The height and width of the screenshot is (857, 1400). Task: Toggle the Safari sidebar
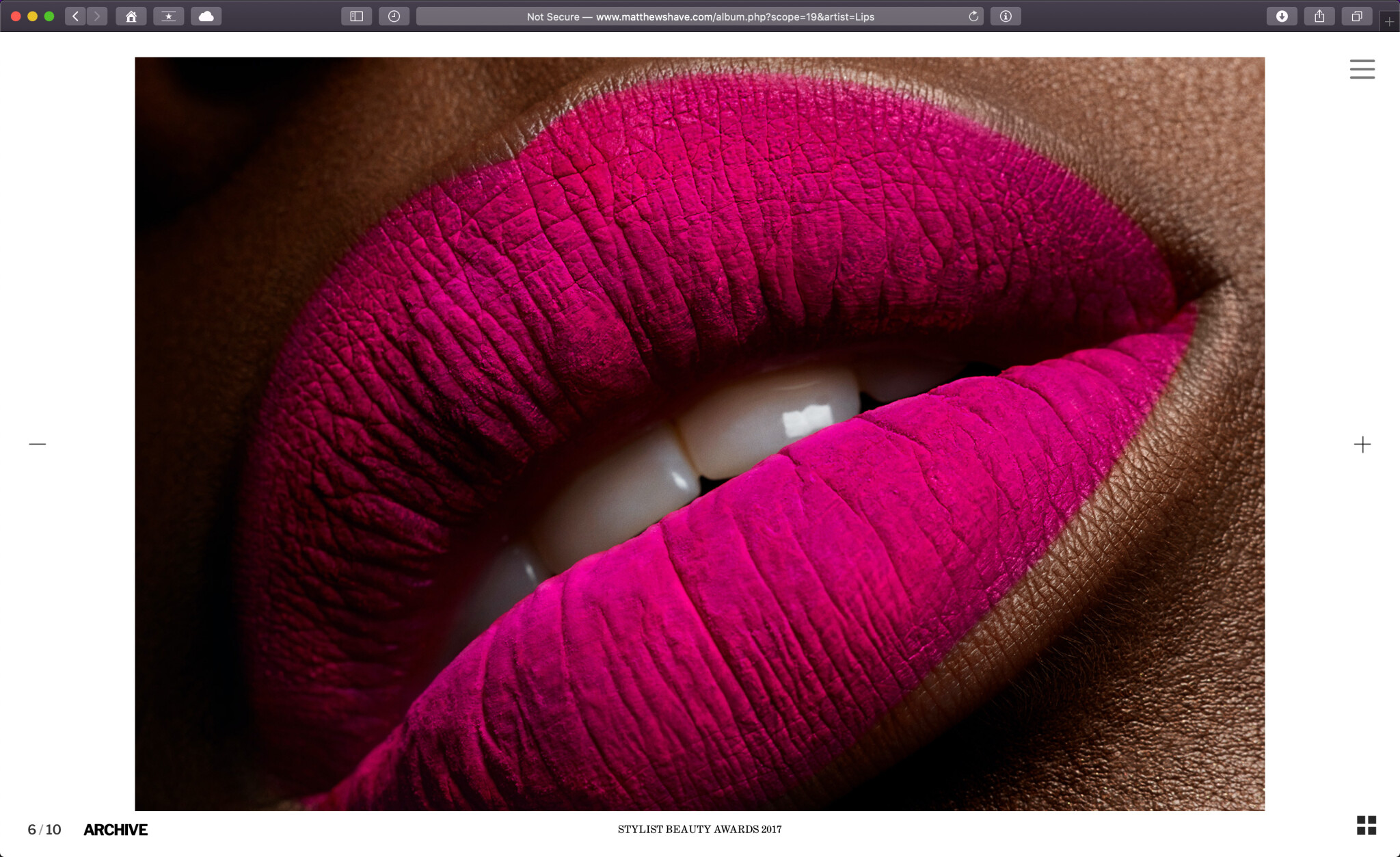(356, 16)
